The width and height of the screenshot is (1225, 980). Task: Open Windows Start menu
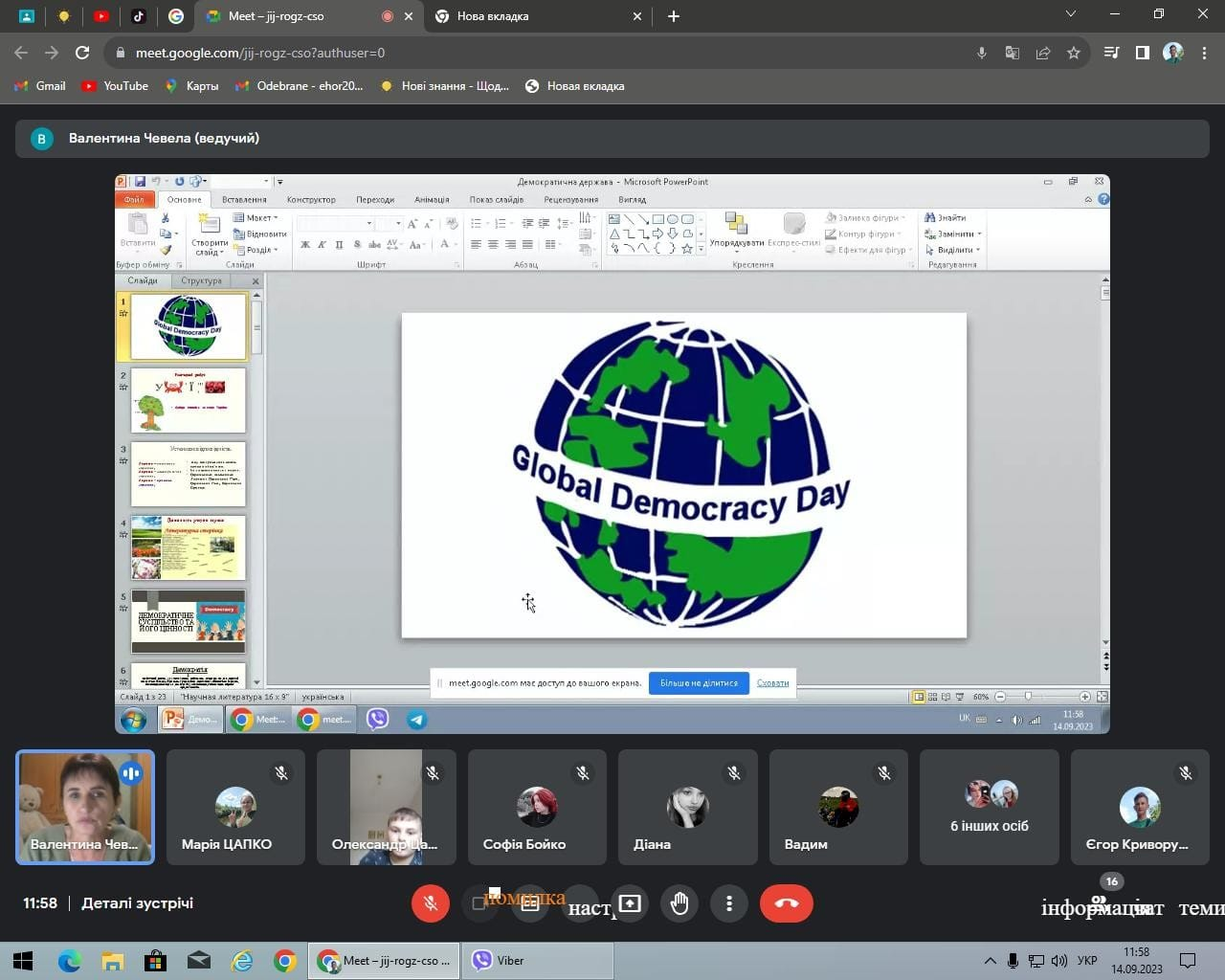tap(23, 960)
